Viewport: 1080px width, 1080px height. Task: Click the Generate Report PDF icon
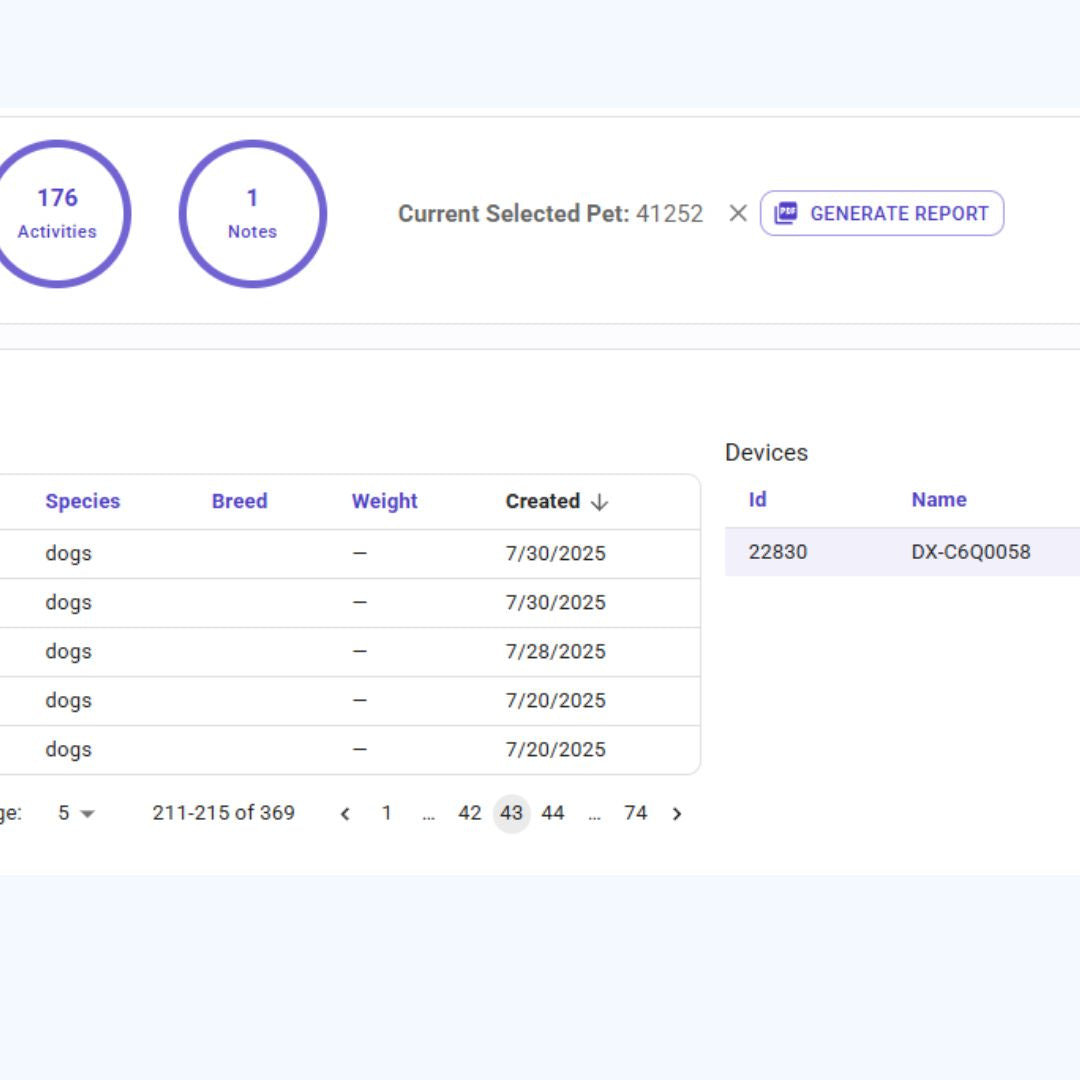coord(786,213)
